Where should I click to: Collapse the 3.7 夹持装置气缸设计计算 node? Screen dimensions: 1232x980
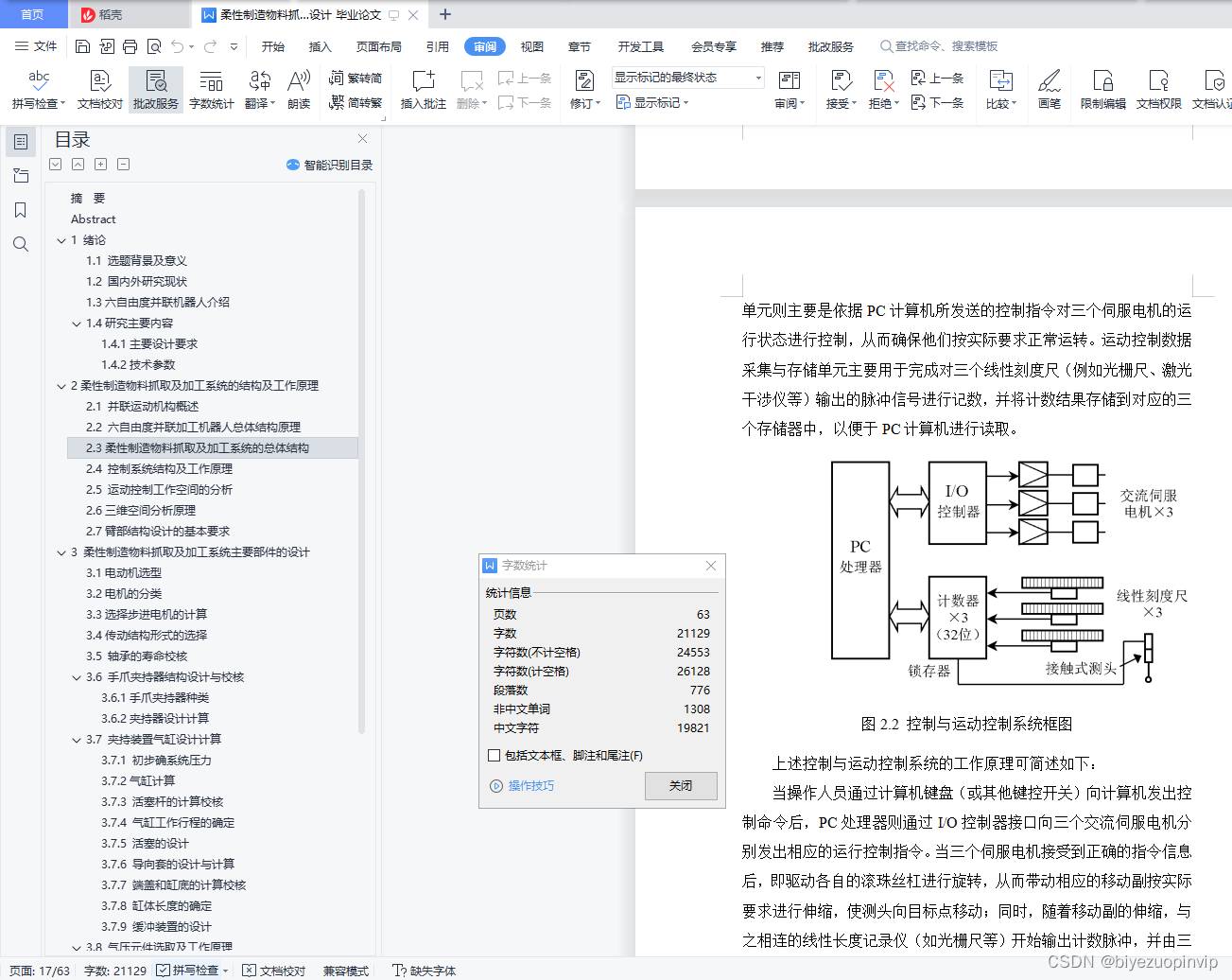pyautogui.click(x=77, y=740)
